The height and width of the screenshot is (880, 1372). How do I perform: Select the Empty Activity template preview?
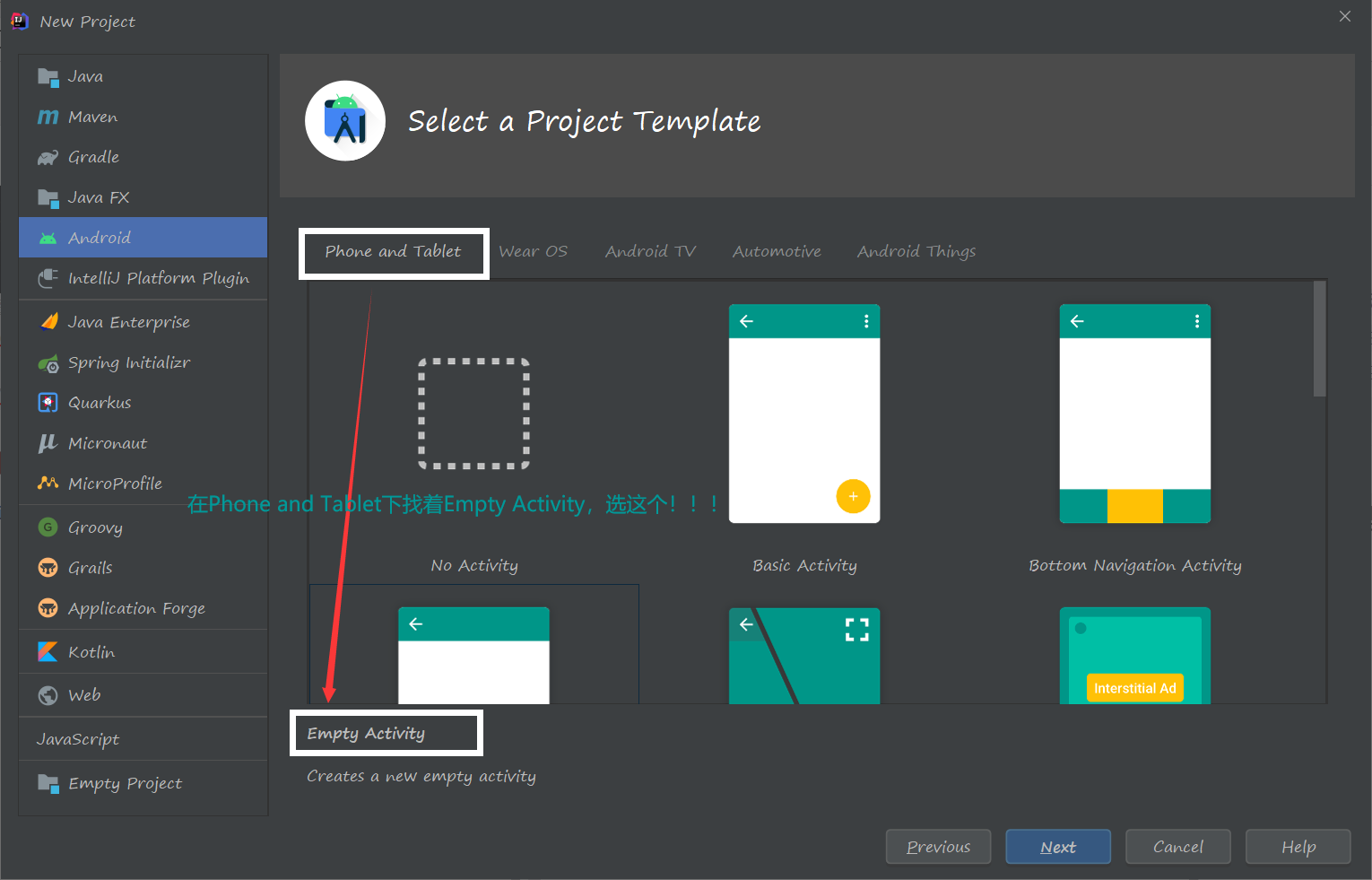click(x=473, y=655)
